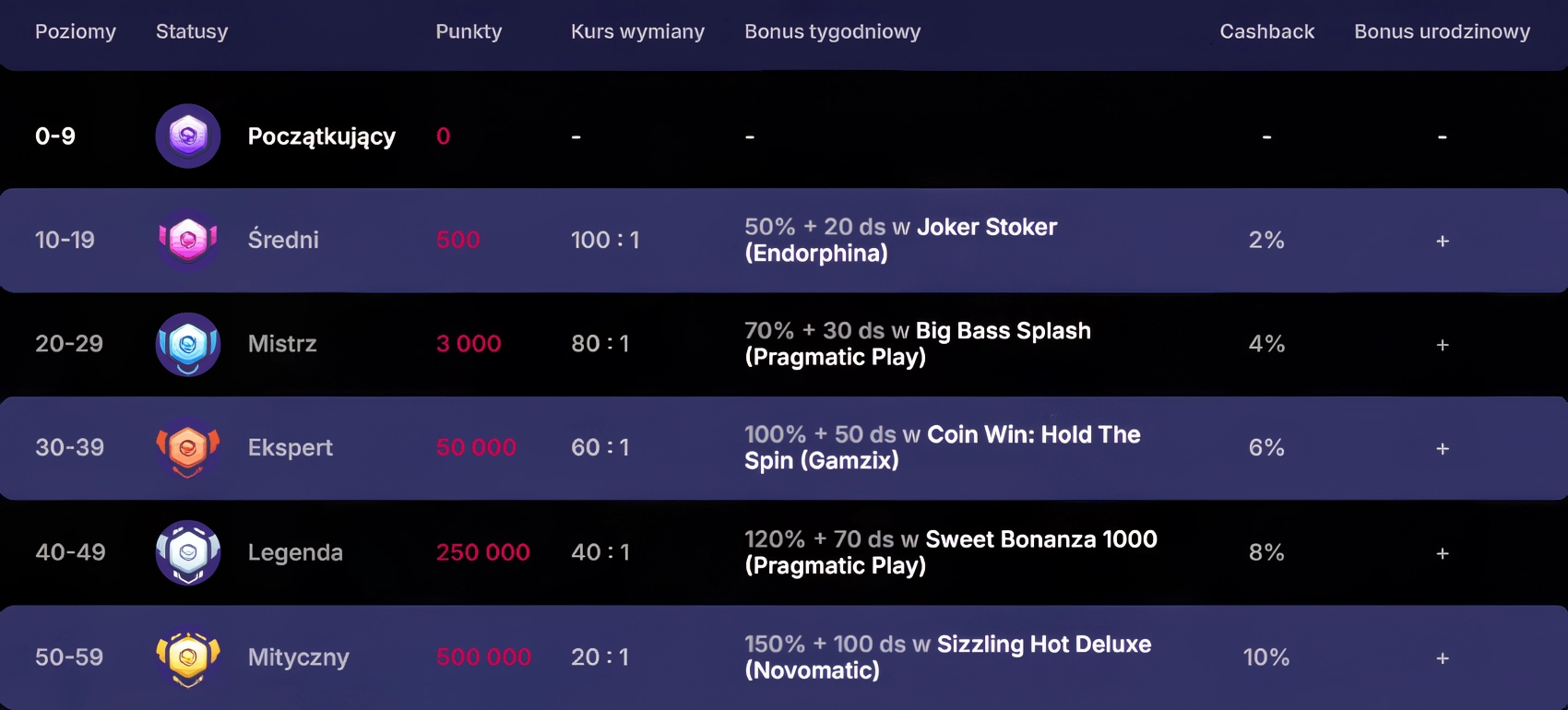Viewport: 1568px width, 710px height.
Task: Click the 500 000 points value
Action: [483, 657]
